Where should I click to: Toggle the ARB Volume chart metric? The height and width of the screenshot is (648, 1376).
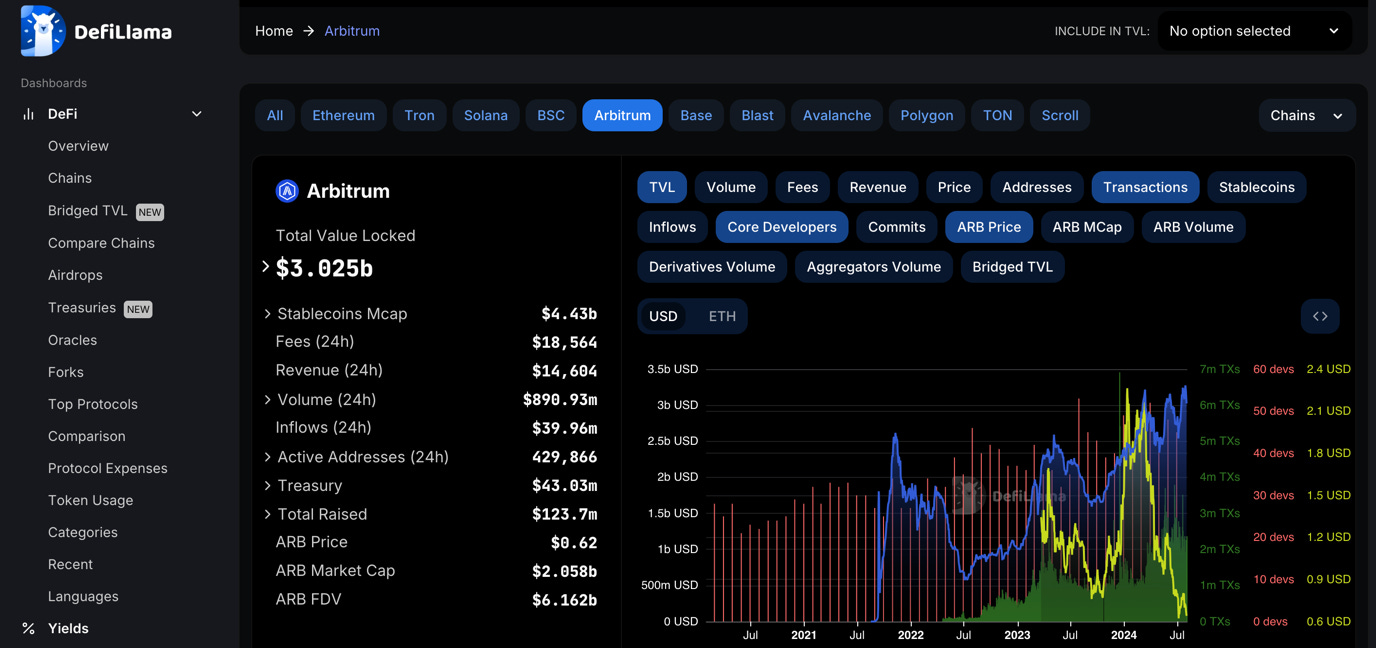click(1193, 227)
